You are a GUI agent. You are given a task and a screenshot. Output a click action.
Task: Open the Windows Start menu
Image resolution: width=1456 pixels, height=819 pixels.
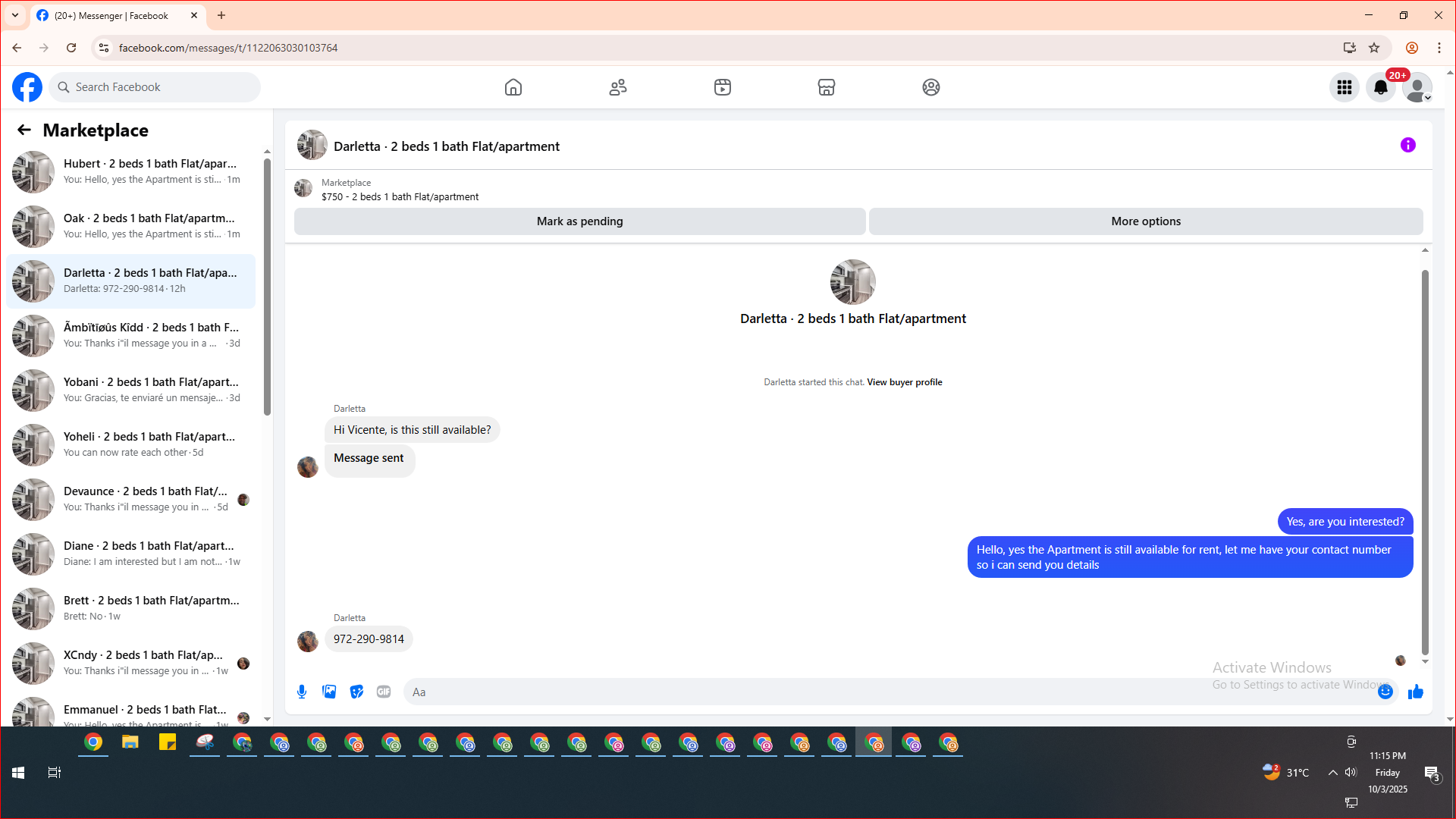18,773
